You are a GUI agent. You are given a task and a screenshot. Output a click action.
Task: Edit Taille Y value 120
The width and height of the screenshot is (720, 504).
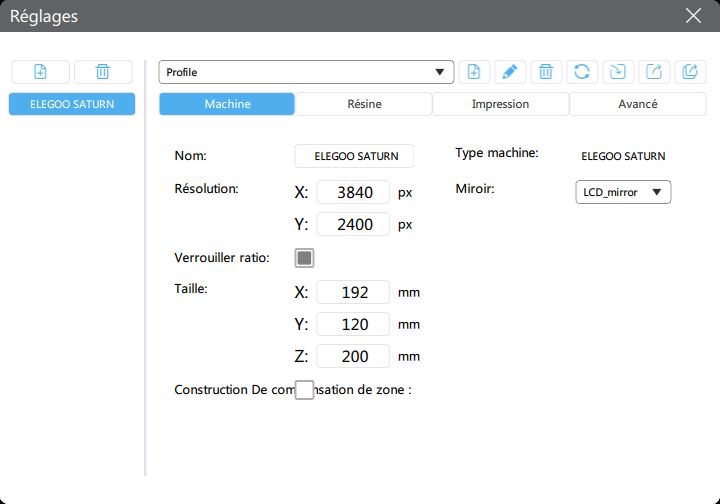coord(353,324)
